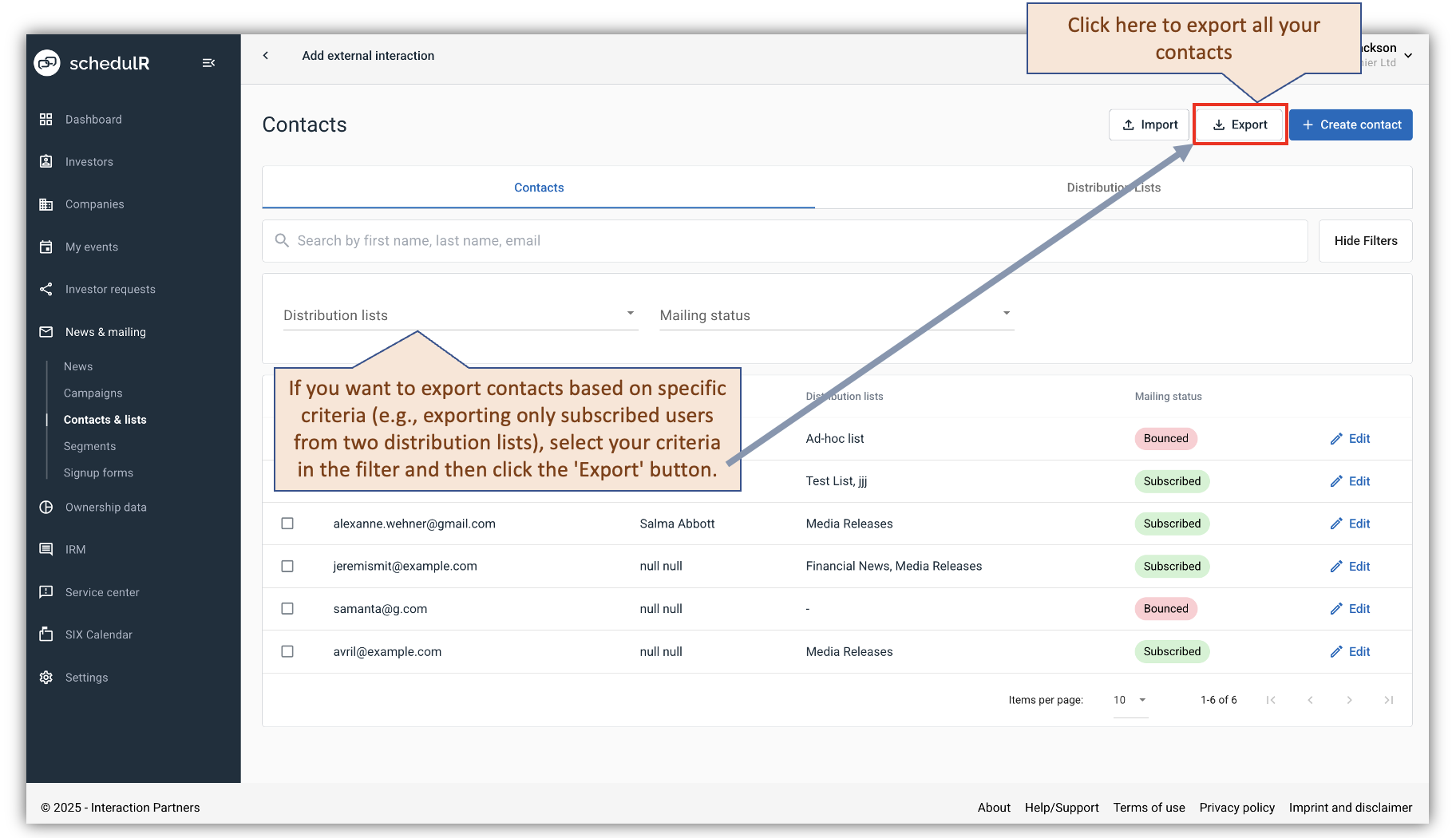This screenshot has height=838, width=1456.
Task: Select the checkbox for jeremismit@example.com row
Action: pos(287,566)
